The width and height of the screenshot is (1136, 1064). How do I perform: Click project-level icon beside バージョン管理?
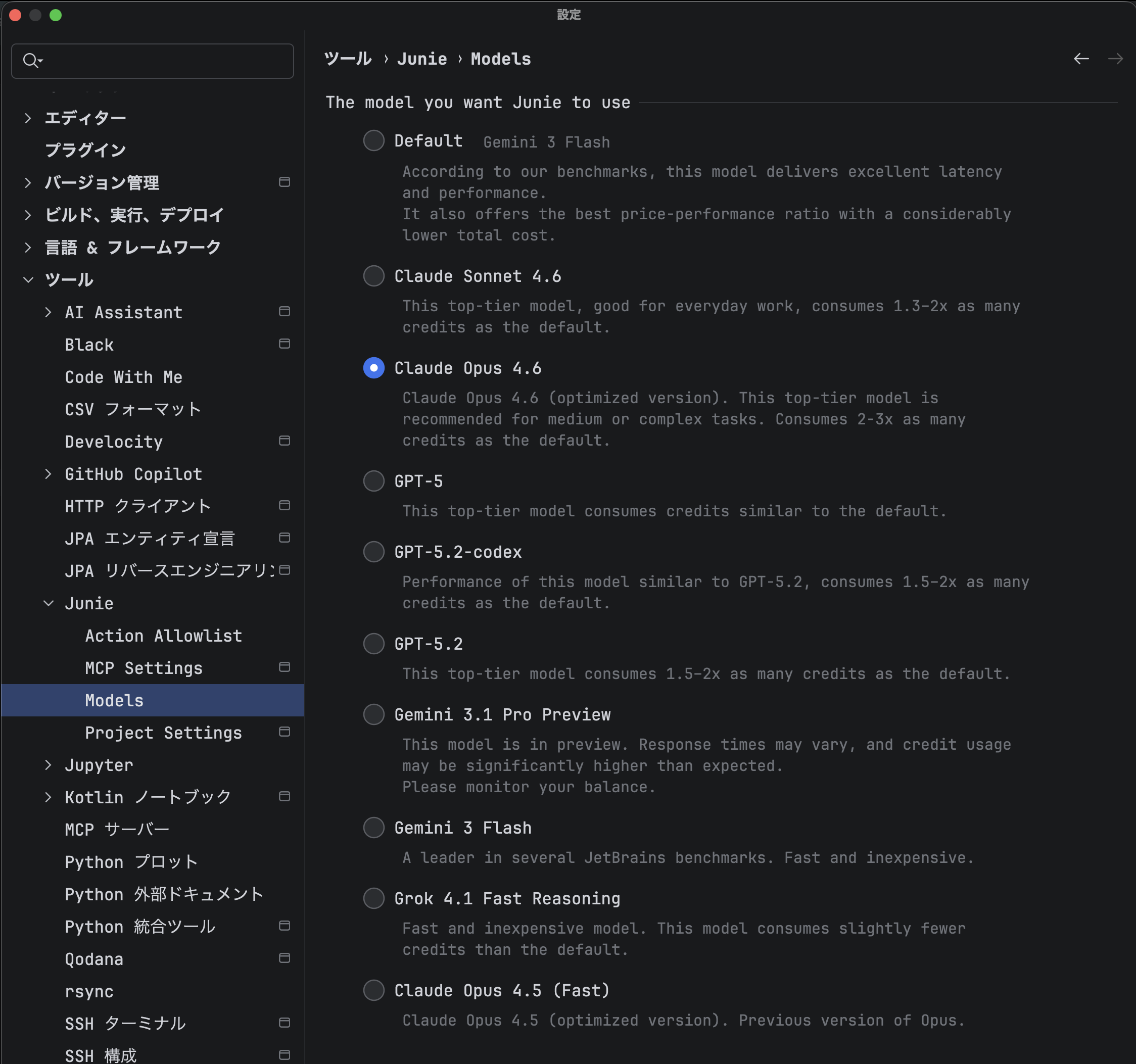pyautogui.click(x=284, y=182)
